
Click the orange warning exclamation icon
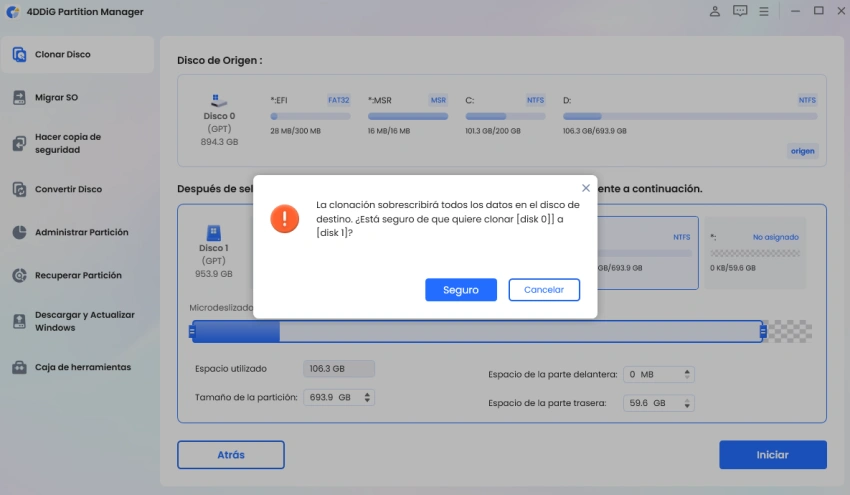pyautogui.click(x=285, y=218)
